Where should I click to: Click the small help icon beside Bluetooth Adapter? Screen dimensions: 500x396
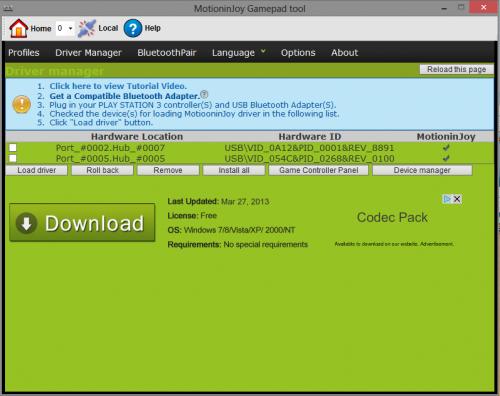pos(204,94)
